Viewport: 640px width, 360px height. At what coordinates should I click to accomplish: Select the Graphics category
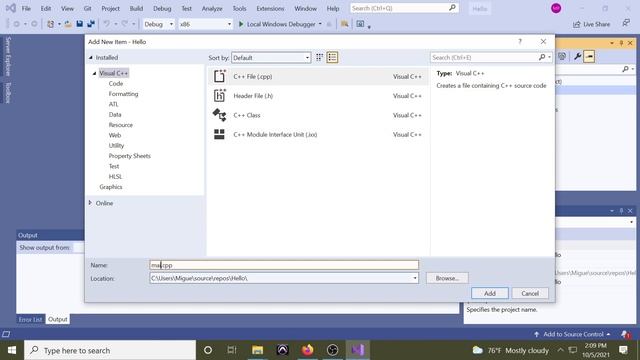click(x=111, y=187)
